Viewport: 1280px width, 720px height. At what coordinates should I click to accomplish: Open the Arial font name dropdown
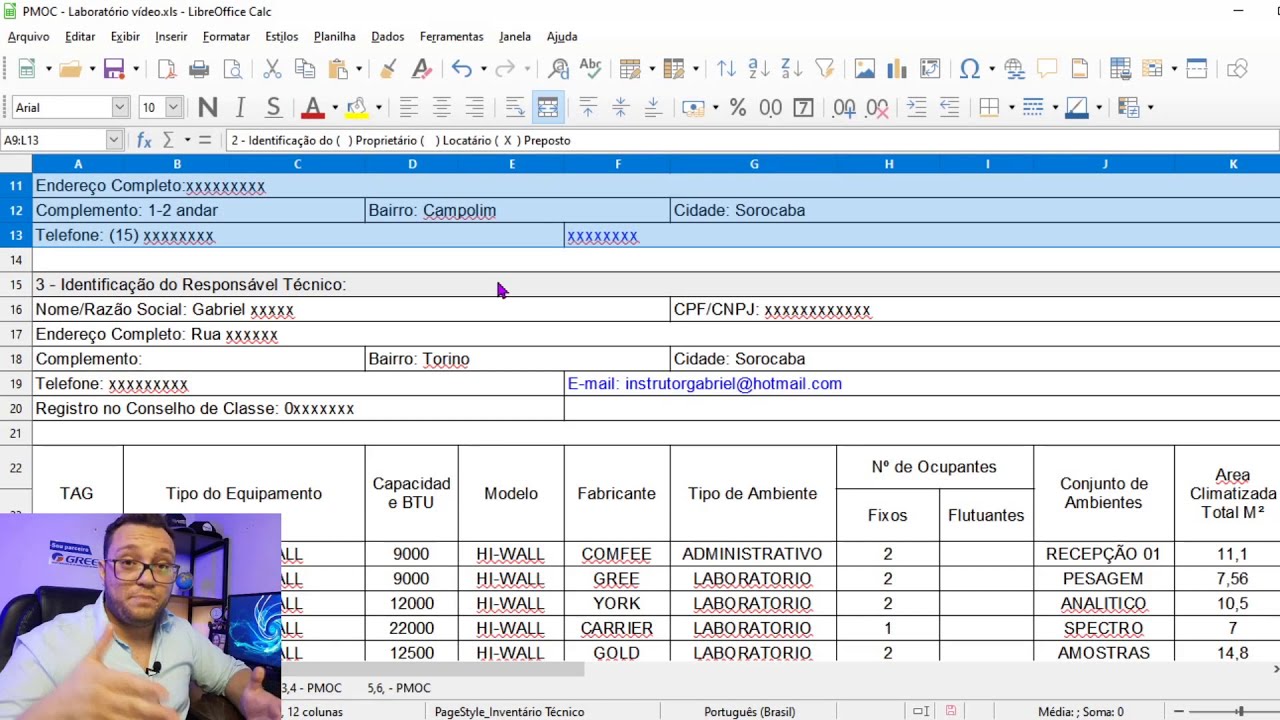click(x=120, y=107)
